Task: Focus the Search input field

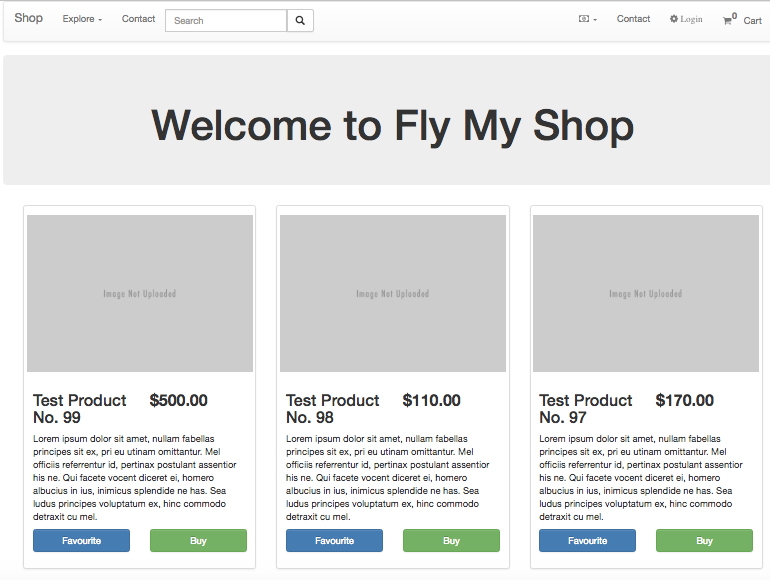Action: coord(226,21)
